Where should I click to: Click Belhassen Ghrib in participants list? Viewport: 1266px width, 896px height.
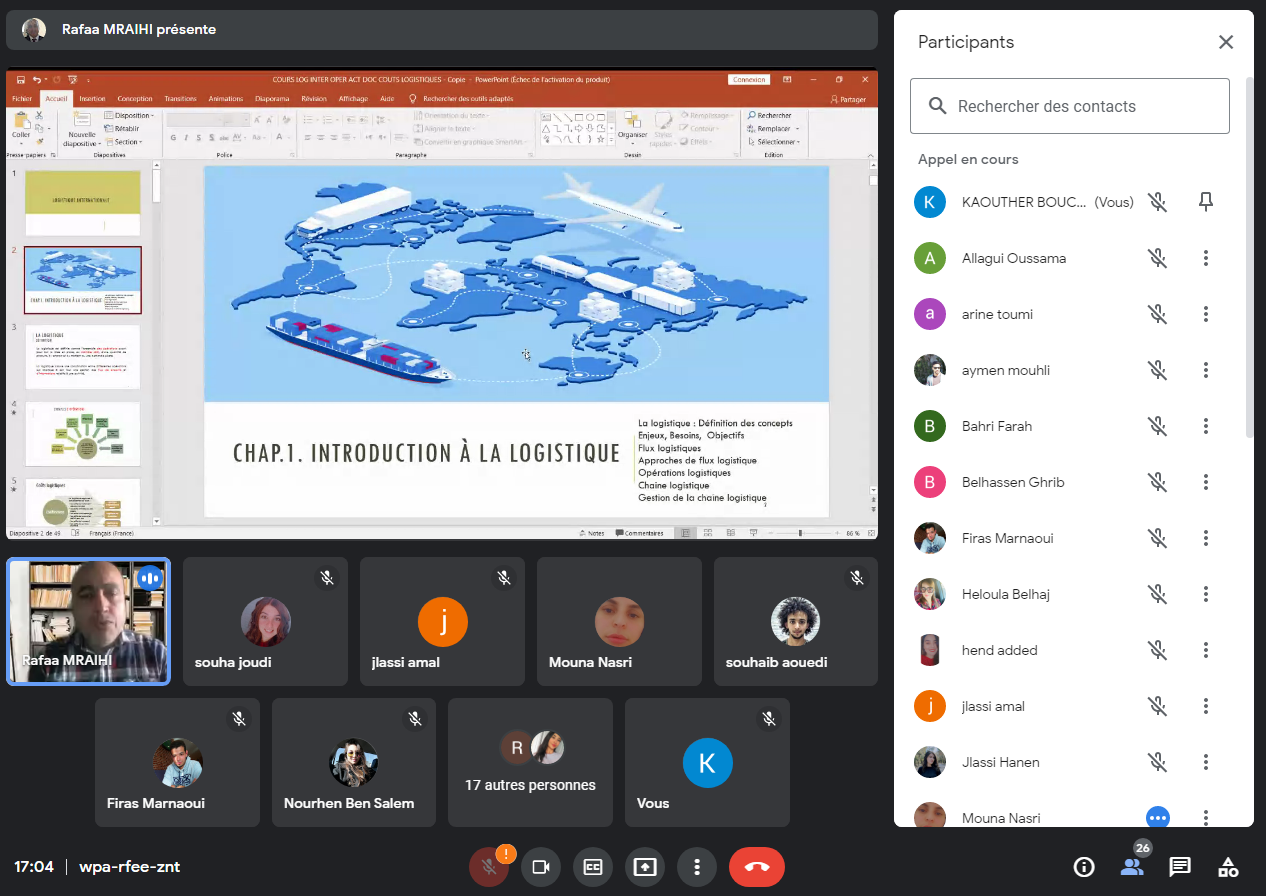pos(1012,482)
